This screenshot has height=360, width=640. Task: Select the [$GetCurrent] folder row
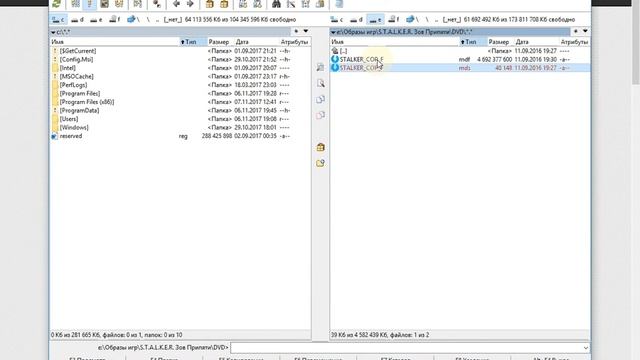tap(180, 51)
